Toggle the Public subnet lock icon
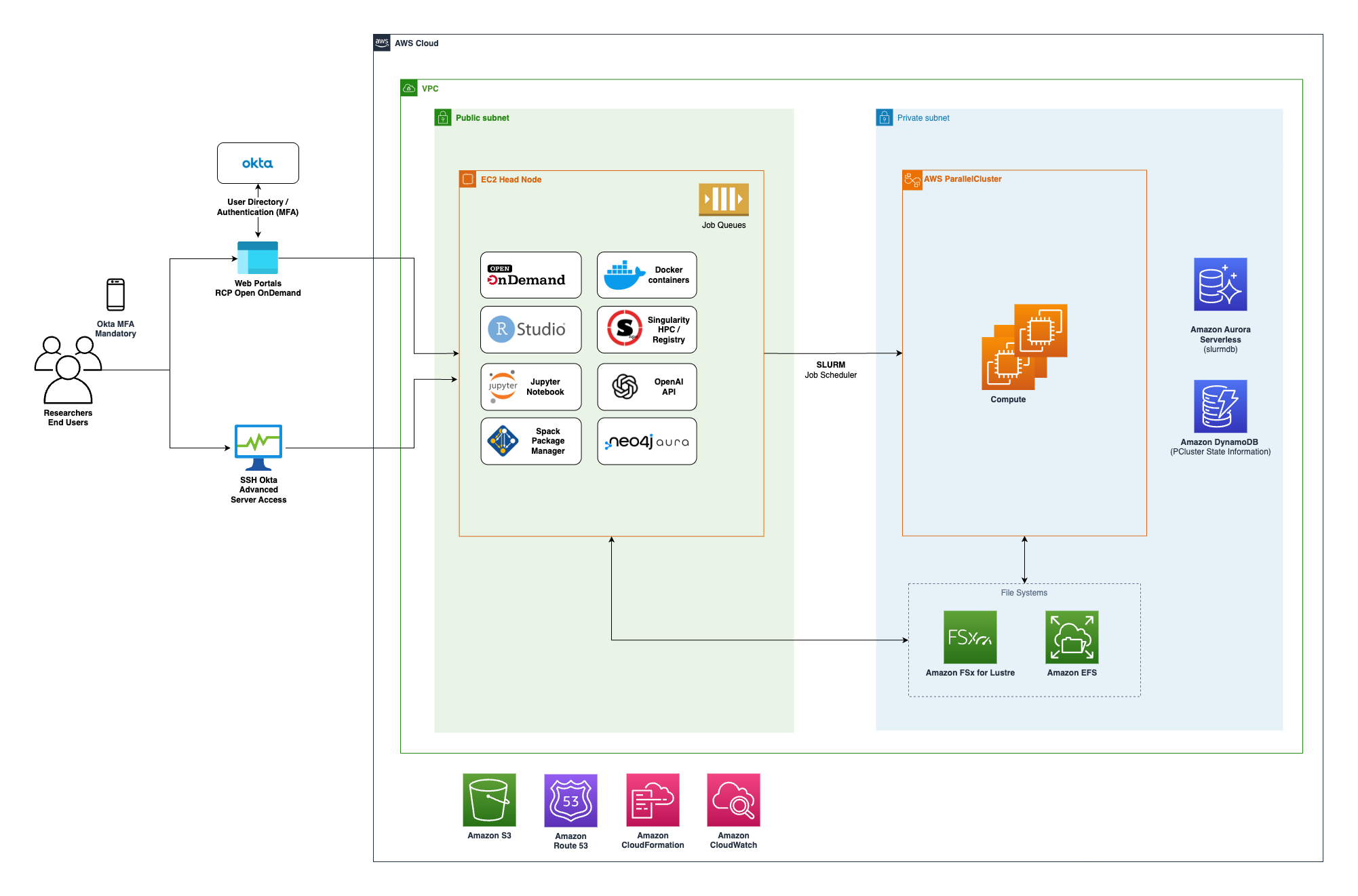 443,117
